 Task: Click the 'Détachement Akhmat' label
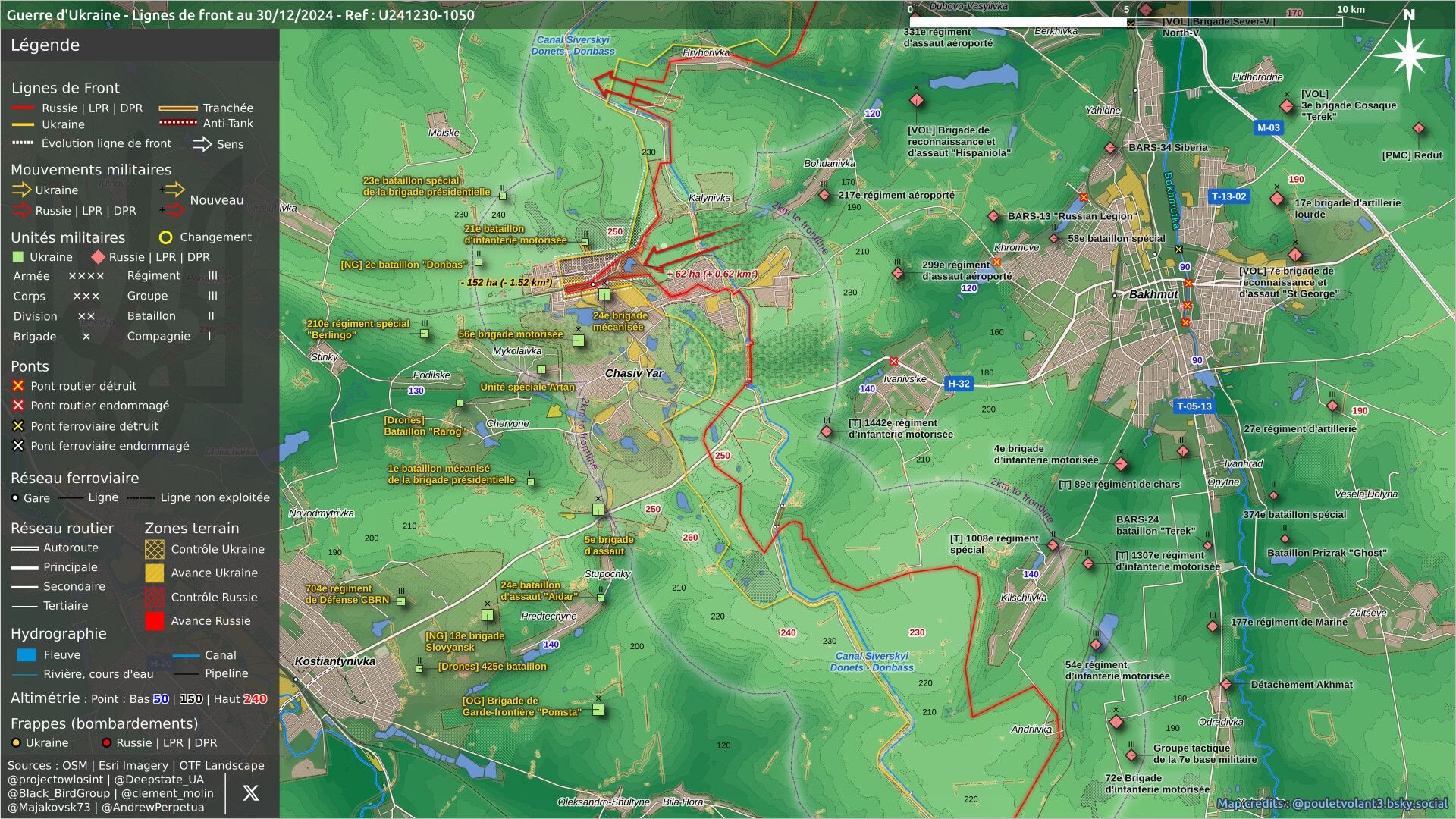1302,685
